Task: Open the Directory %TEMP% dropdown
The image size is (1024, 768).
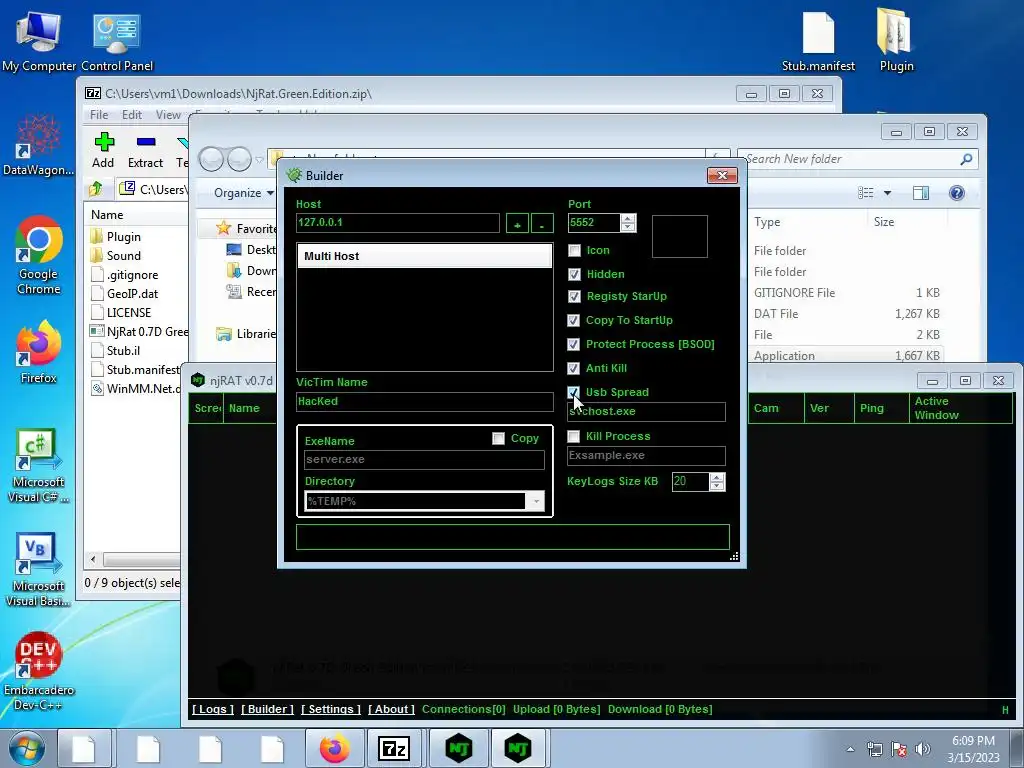Action: point(536,502)
